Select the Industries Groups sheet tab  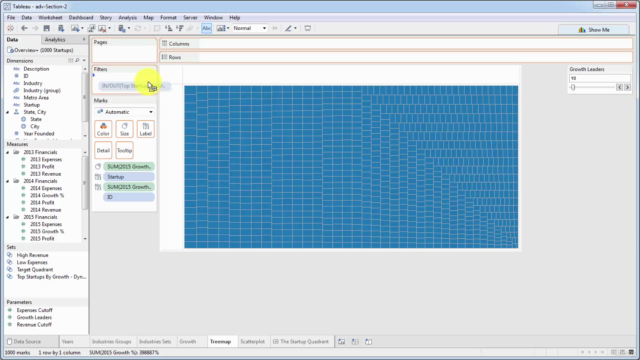tap(111, 342)
